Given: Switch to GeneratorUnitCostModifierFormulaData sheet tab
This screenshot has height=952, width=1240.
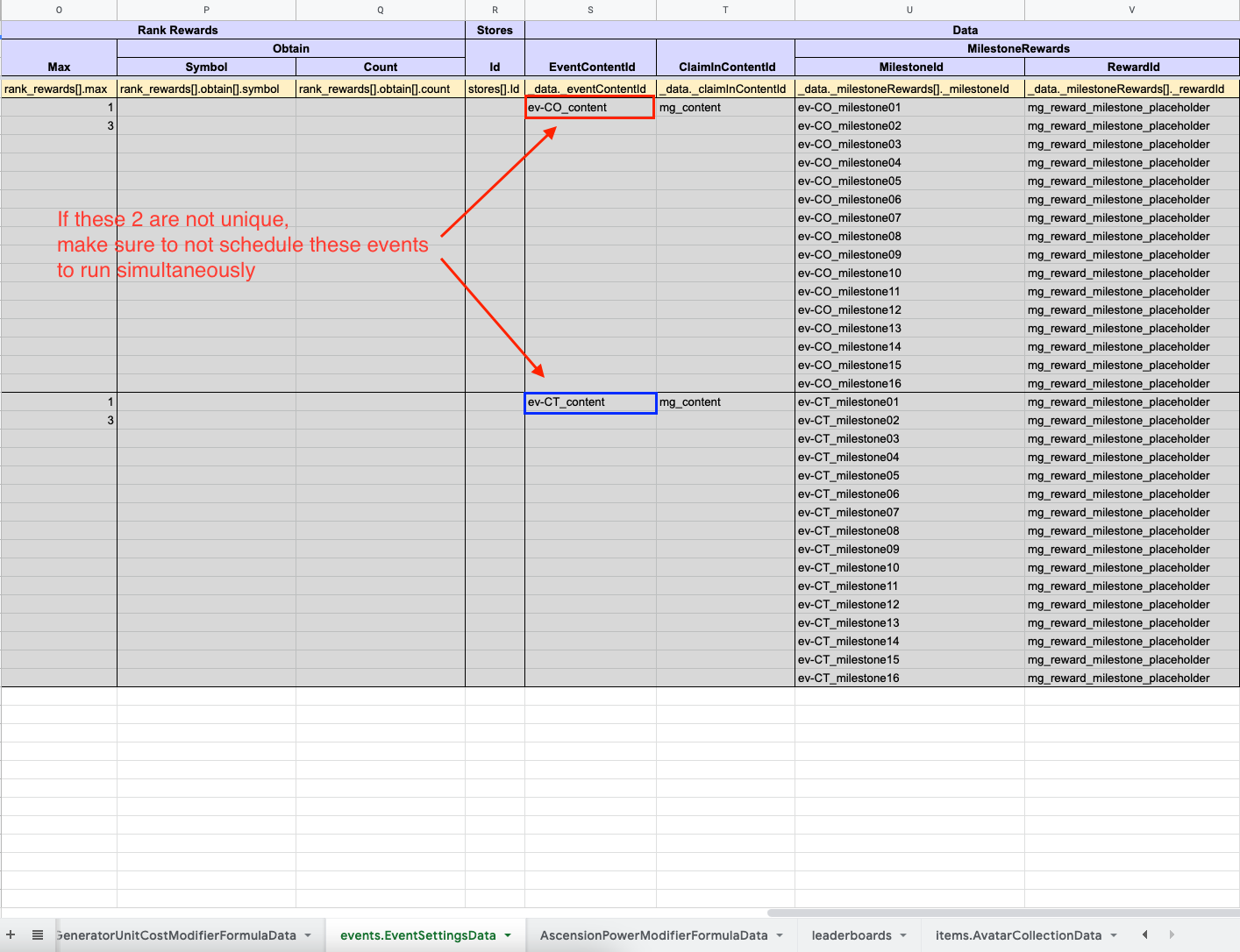Looking at the screenshot, I should (176, 935).
